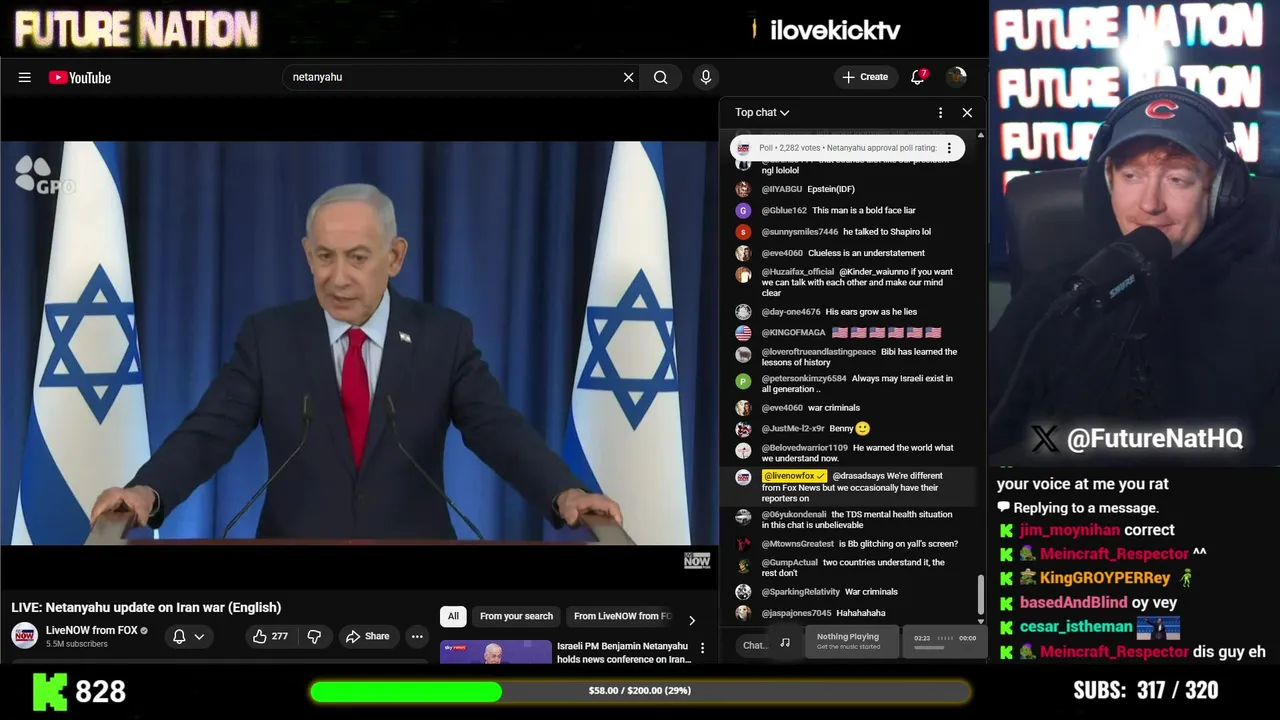This screenshot has width=1280, height=720.
Task: Open the poll banner three-dot menu
Action: click(949, 148)
